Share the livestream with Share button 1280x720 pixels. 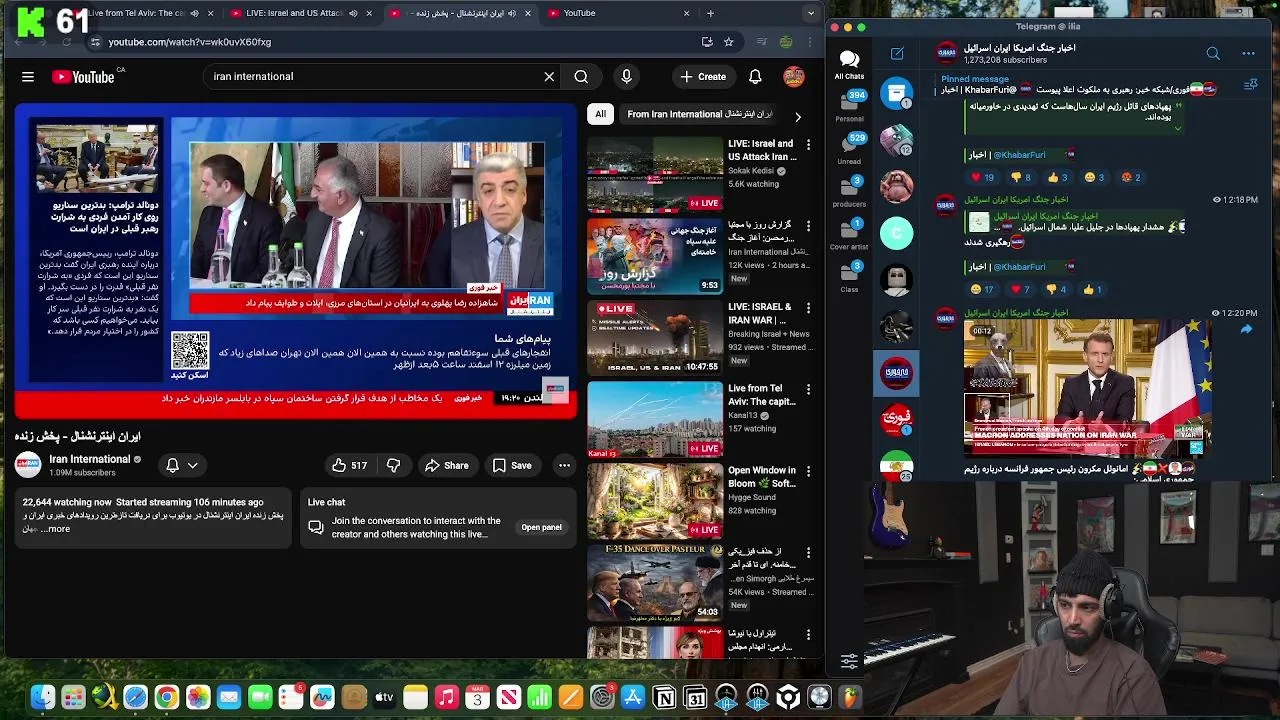tap(446, 465)
